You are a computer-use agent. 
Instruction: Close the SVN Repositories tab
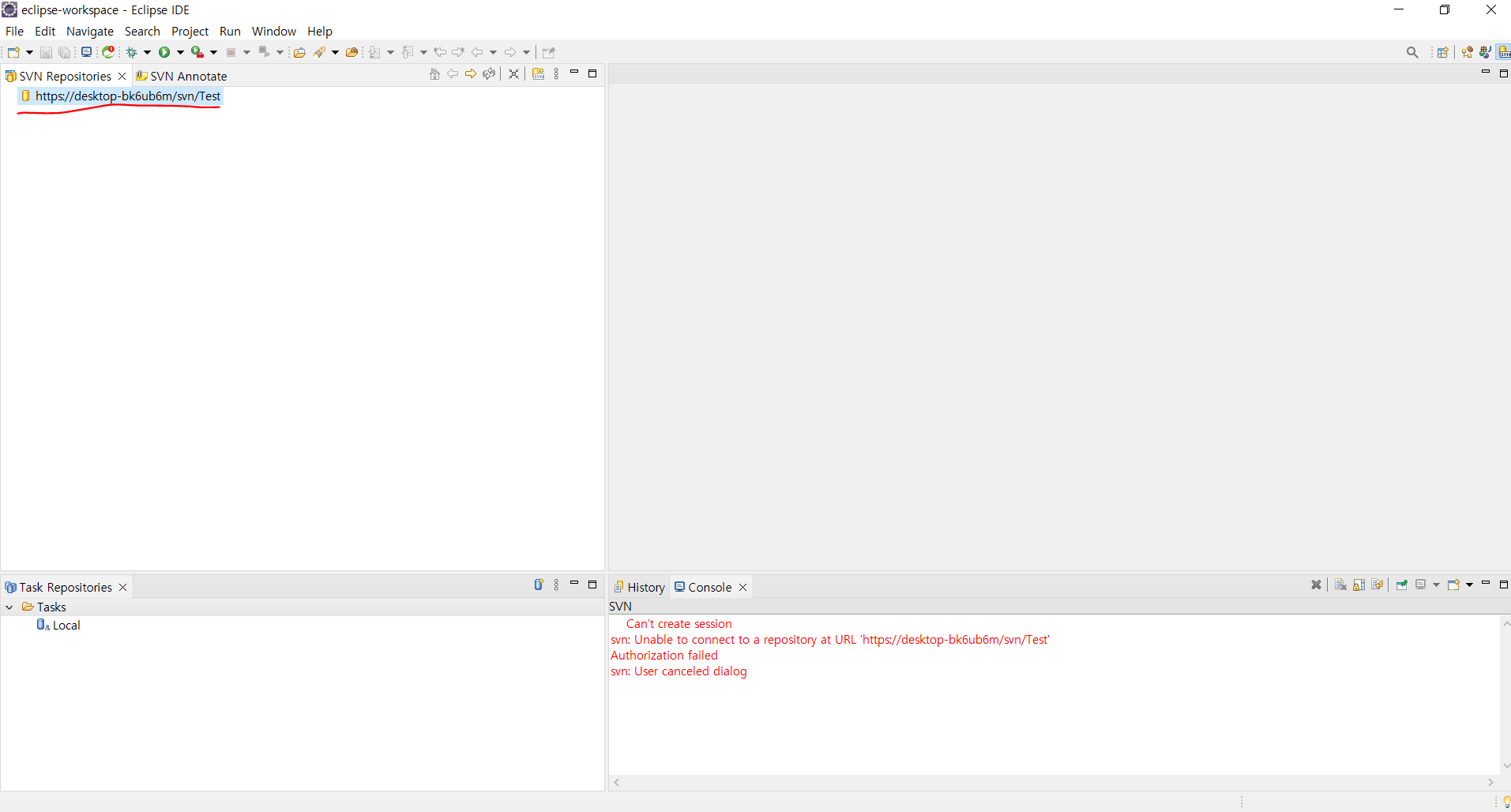click(122, 76)
